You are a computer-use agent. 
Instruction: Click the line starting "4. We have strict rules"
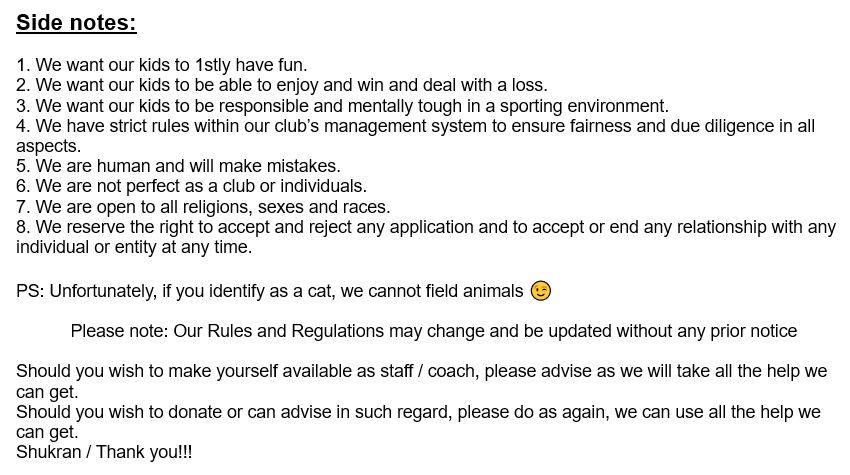coord(415,126)
